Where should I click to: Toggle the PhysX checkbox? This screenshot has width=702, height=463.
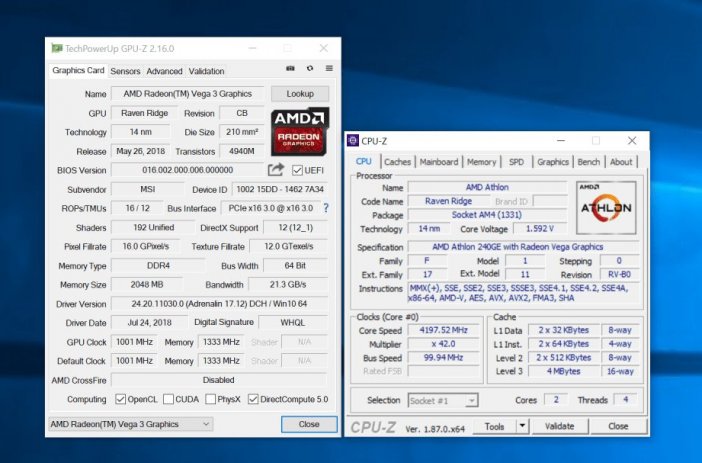(210, 399)
